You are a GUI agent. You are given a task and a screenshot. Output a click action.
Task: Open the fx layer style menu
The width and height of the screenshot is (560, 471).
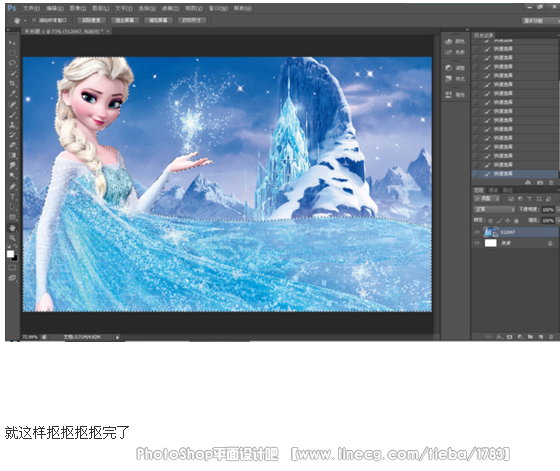tap(499, 337)
